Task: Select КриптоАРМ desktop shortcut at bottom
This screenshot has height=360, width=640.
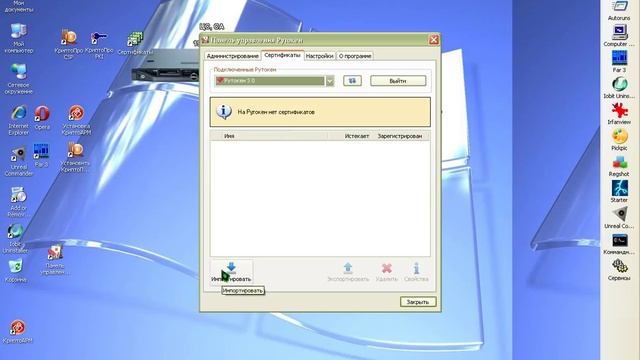Action: coord(17,331)
